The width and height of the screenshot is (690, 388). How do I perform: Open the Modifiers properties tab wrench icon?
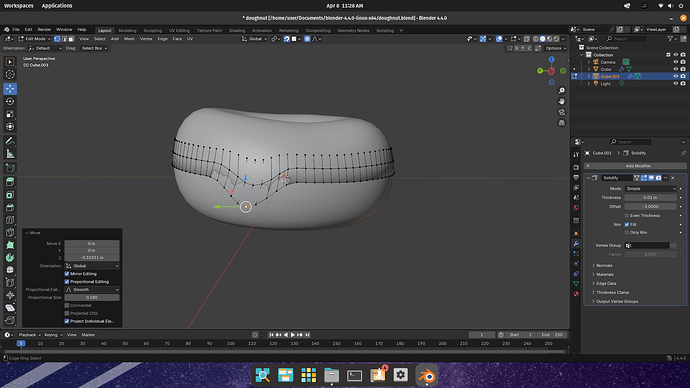pyautogui.click(x=576, y=243)
